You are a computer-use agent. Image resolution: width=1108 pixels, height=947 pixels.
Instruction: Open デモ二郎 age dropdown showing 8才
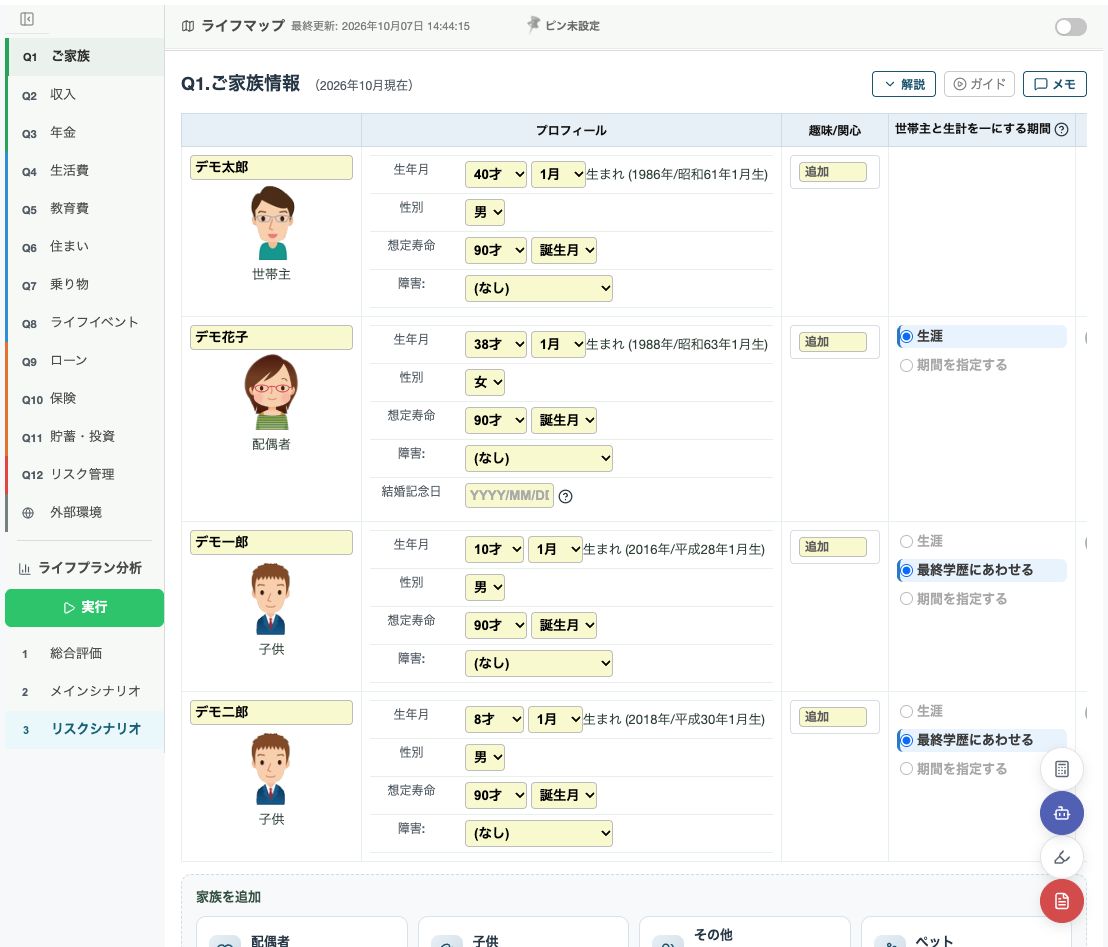point(494,719)
